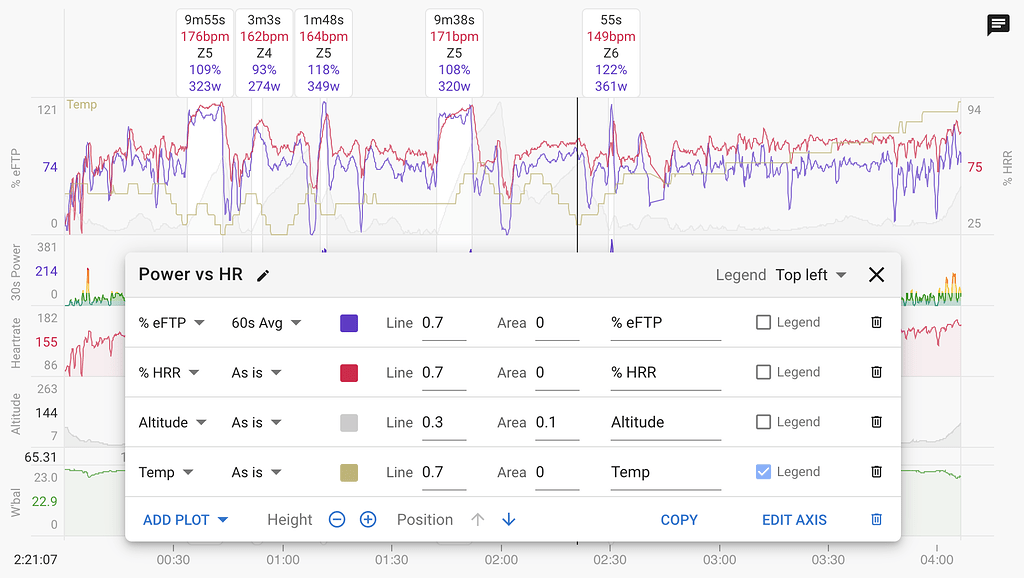Screen dimensions: 1024x578
Task: Increase plot height with the plus icon
Action: pos(367,519)
